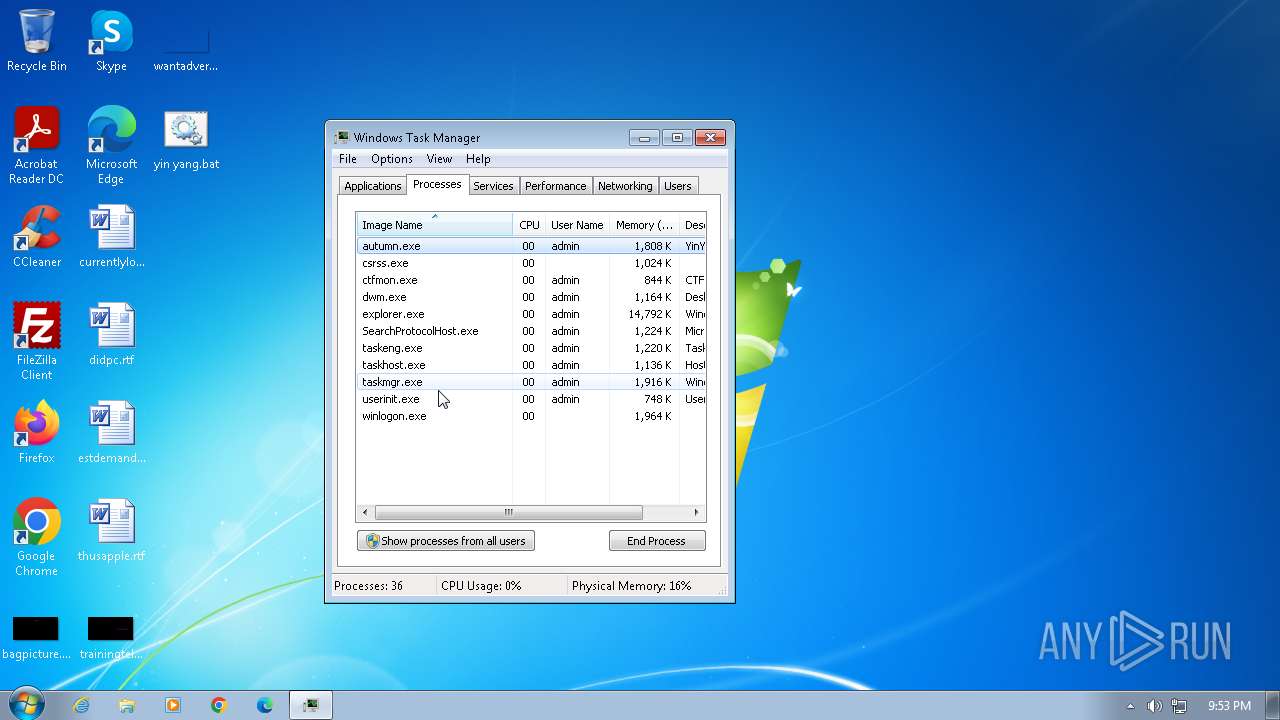1280x720 pixels.
Task: Switch to the Networking tab
Action: [625, 186]
